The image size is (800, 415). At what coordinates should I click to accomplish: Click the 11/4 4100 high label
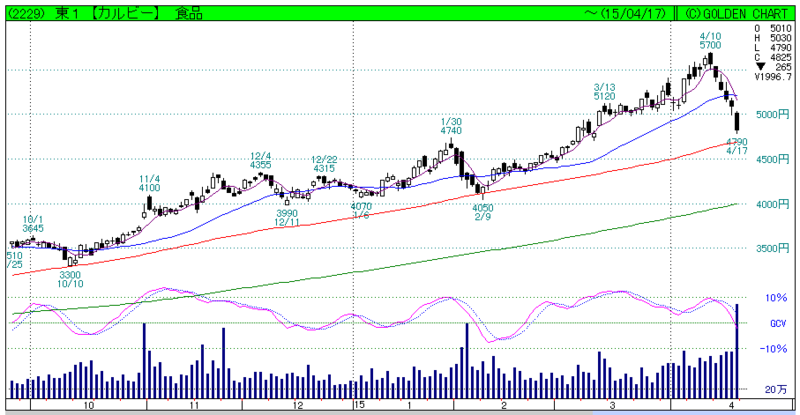[x=149, y=183]
